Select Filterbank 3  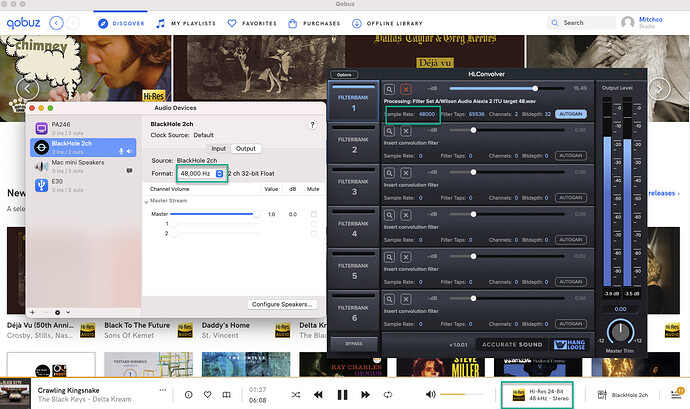[353, 186]
